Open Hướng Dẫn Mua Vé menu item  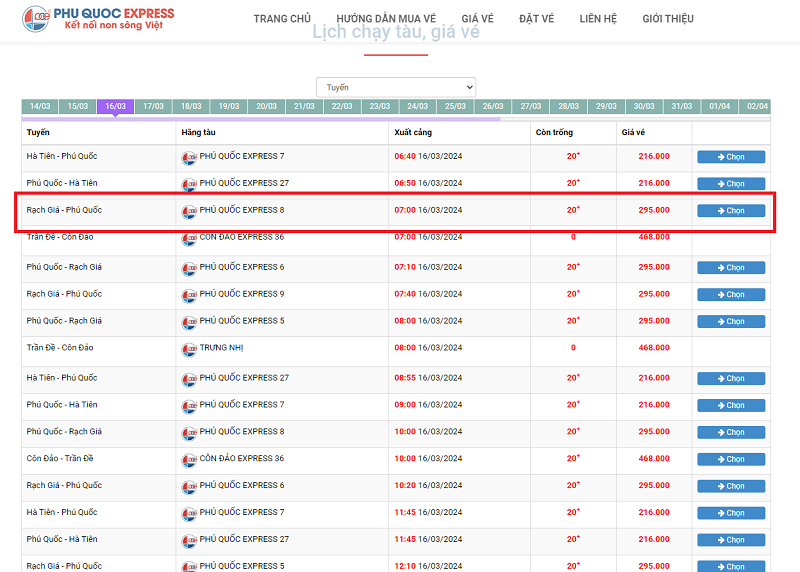click(x=386, y=19)
